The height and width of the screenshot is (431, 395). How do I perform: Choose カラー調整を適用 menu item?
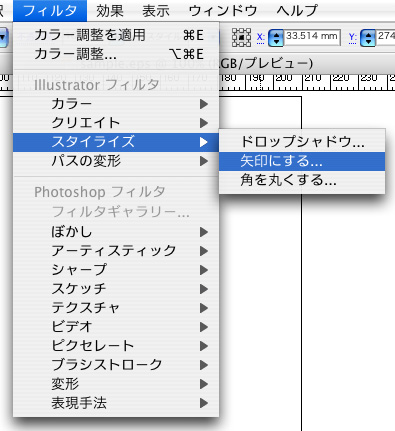point(116,35)
